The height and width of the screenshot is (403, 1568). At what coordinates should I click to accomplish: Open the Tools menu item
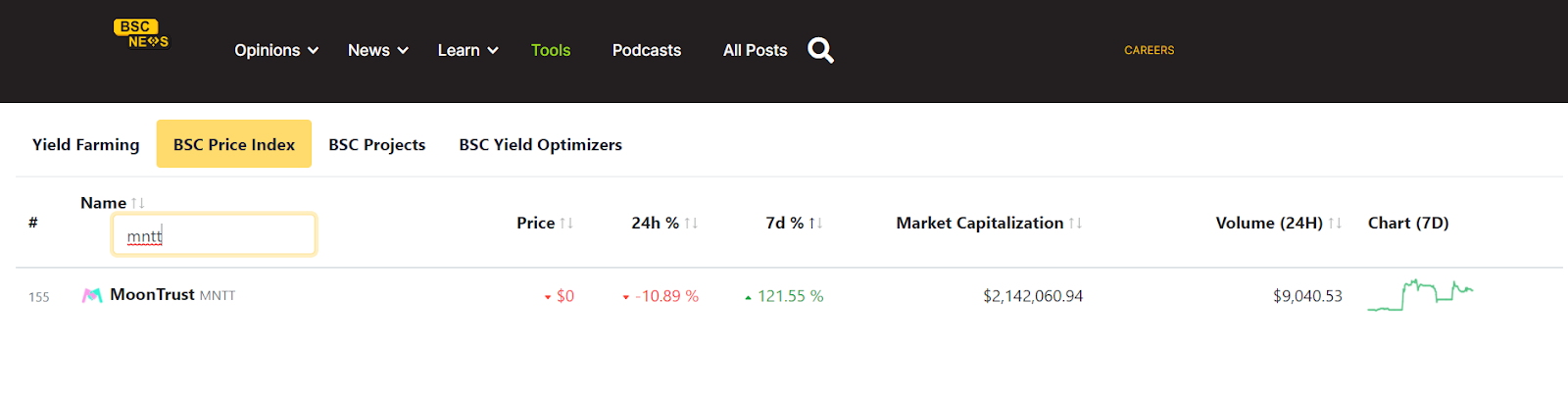coord(551,50)
